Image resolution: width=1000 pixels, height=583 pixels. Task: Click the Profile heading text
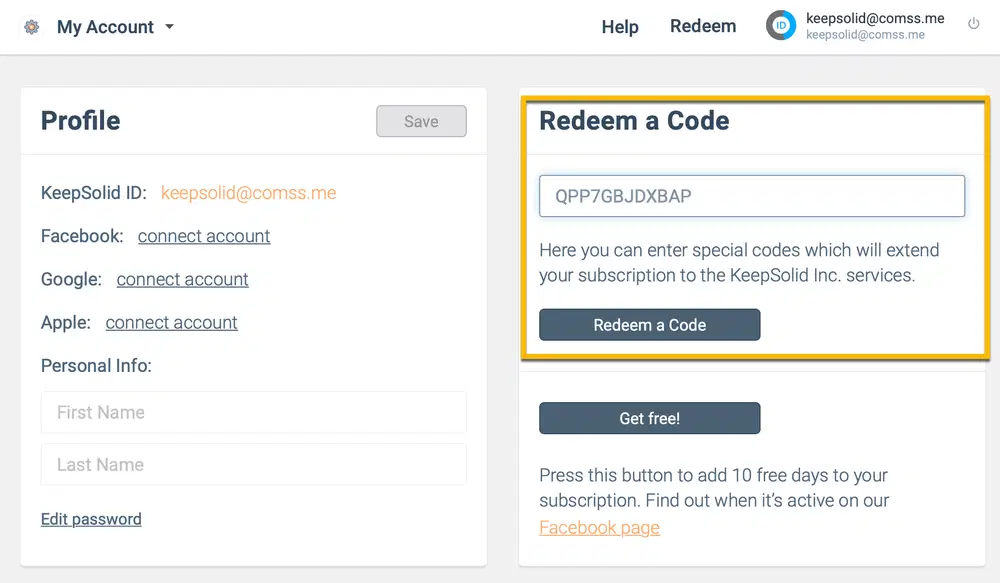pos(80,121)
